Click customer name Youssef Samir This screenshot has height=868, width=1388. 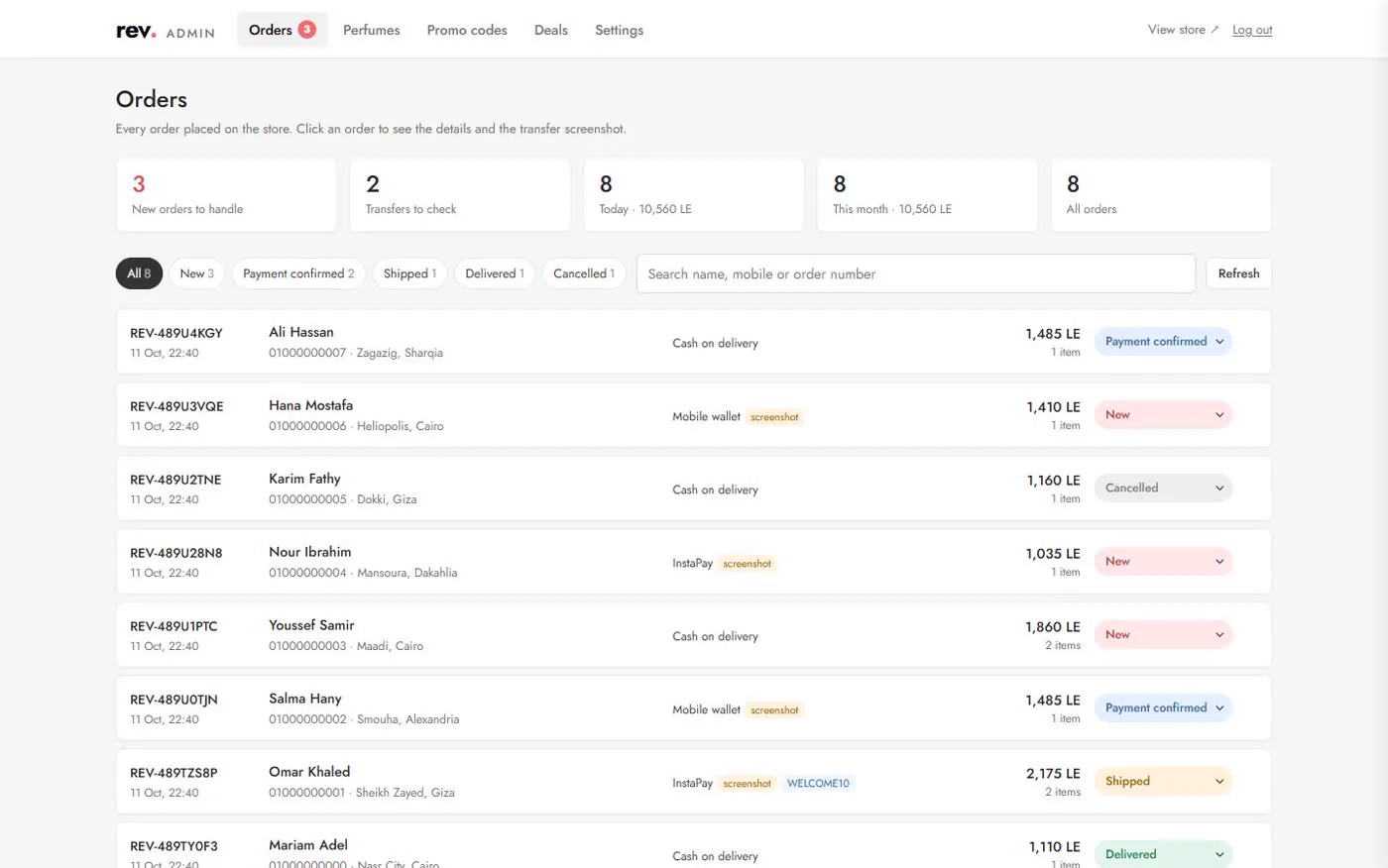point(311,625)
